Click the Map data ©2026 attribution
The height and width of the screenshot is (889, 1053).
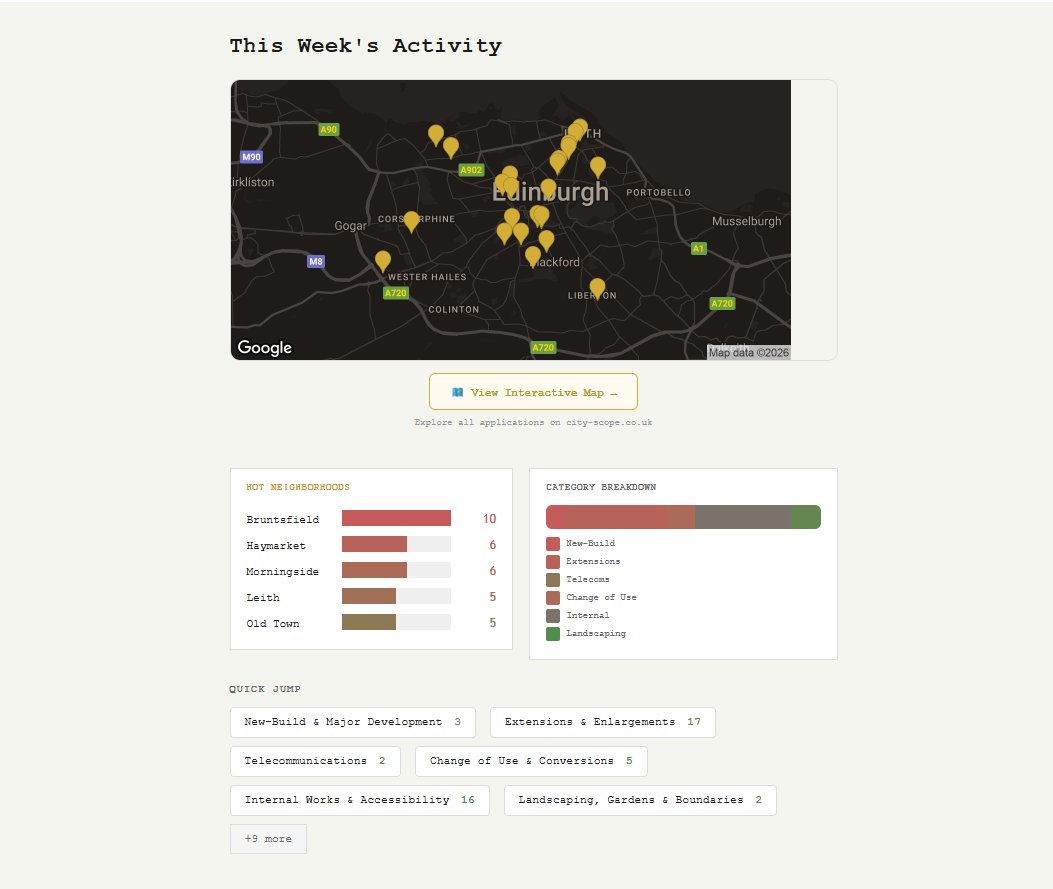tap(749, 353)
